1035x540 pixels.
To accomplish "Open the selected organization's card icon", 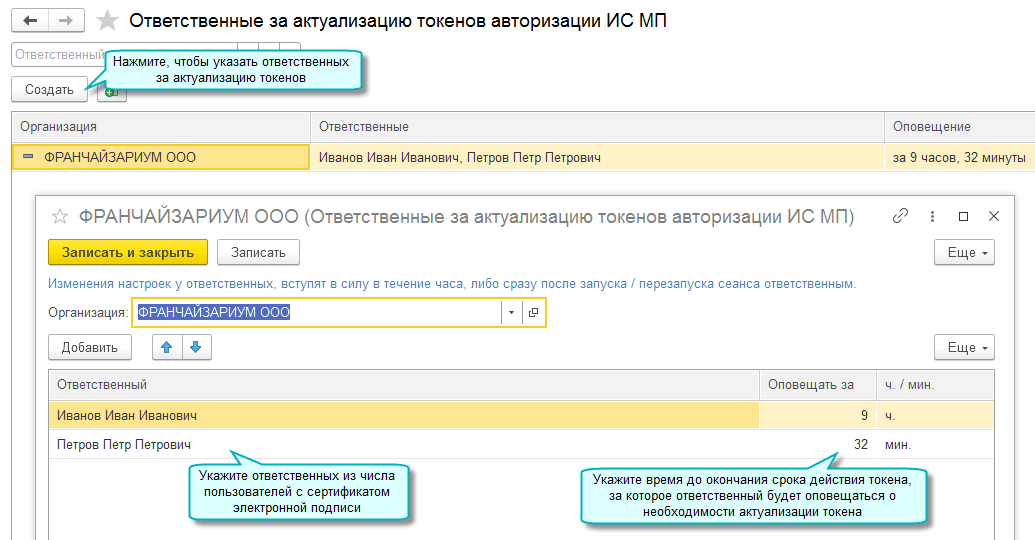I will click(534, 313).
